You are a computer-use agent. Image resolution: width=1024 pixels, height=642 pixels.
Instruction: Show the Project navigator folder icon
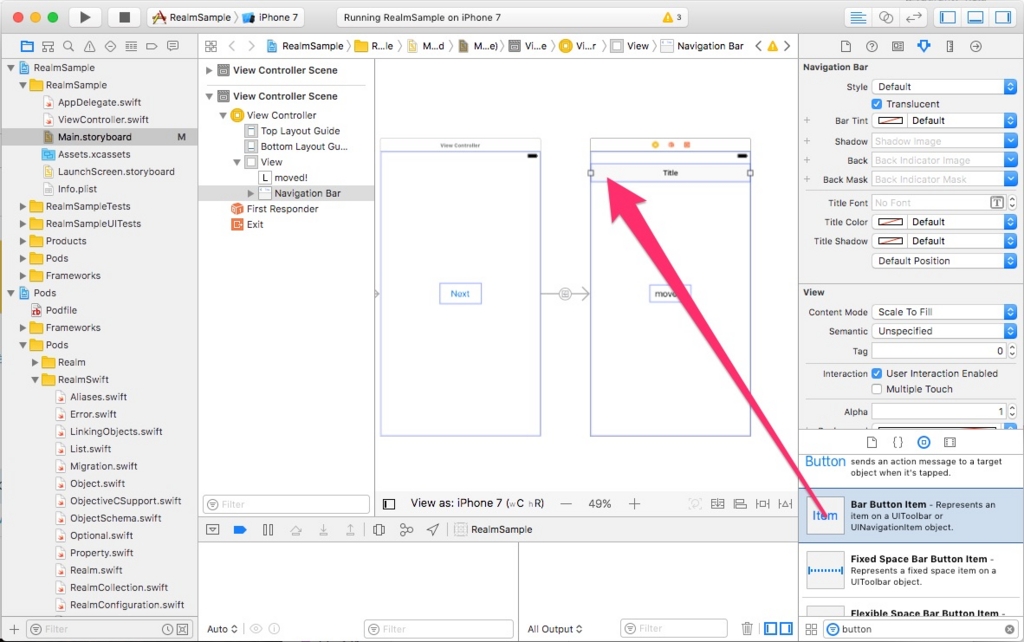point(27,46)
